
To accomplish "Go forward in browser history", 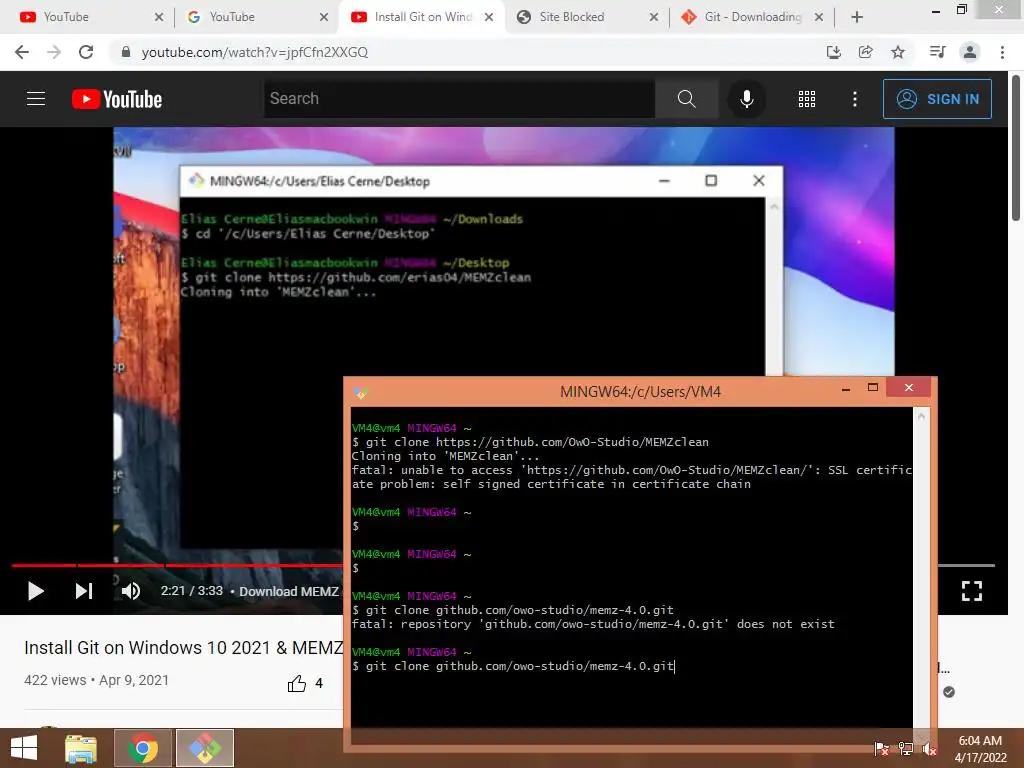I will point(54,52).
